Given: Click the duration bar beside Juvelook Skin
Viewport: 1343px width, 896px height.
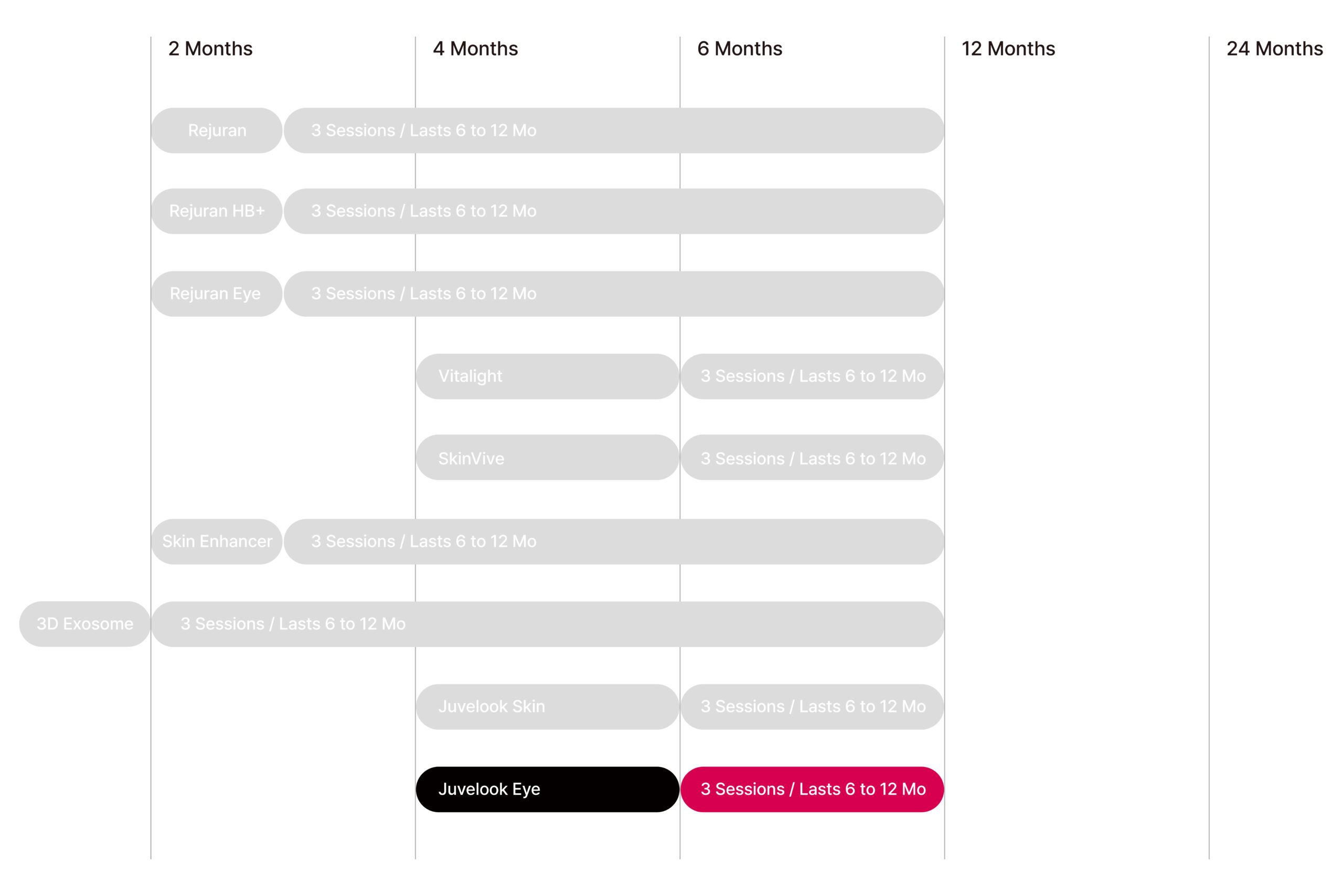Looking at the screenshot, I should point(812,706).
